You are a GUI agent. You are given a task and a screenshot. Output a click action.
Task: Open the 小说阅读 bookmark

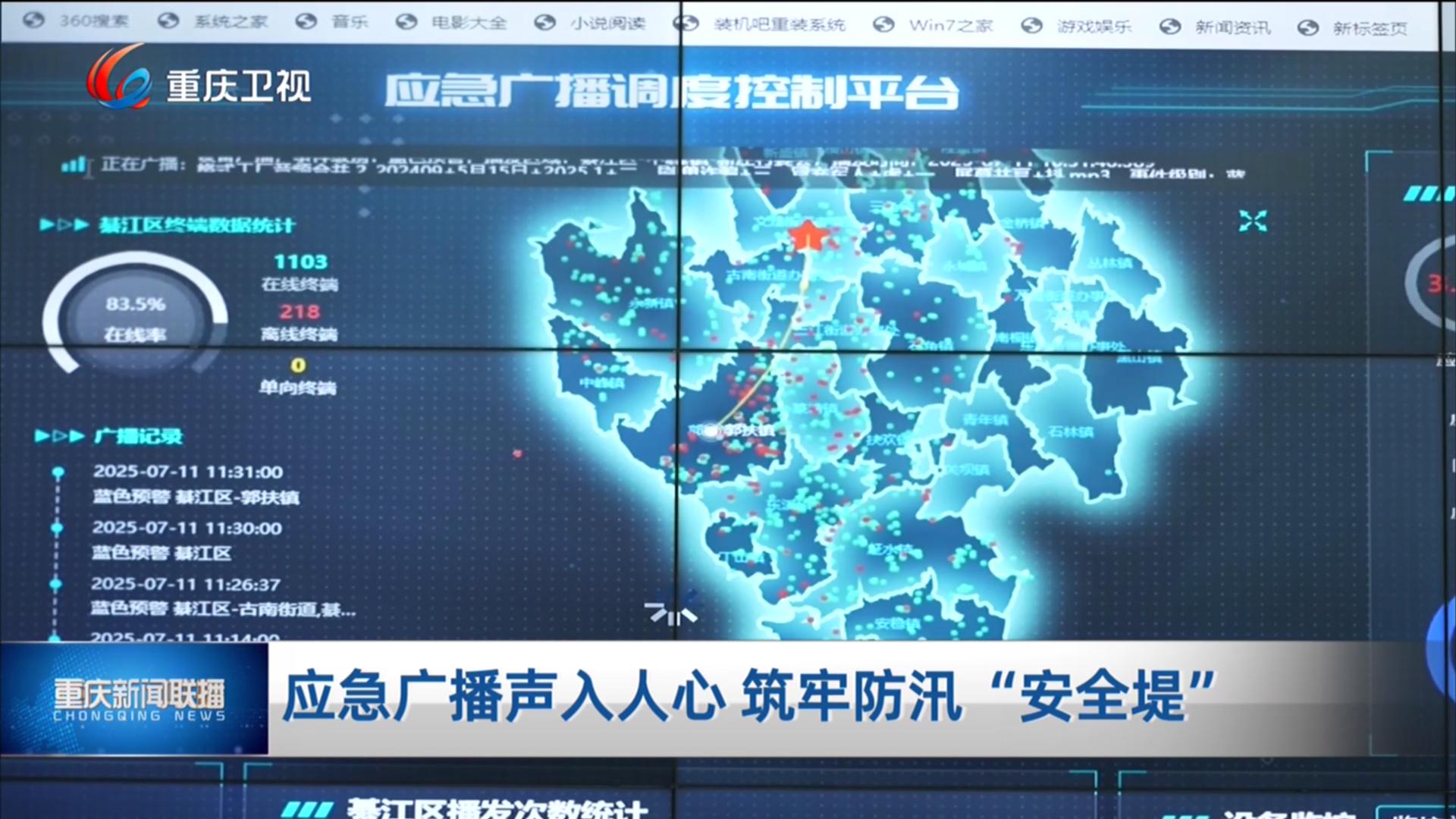pos(607,23)
